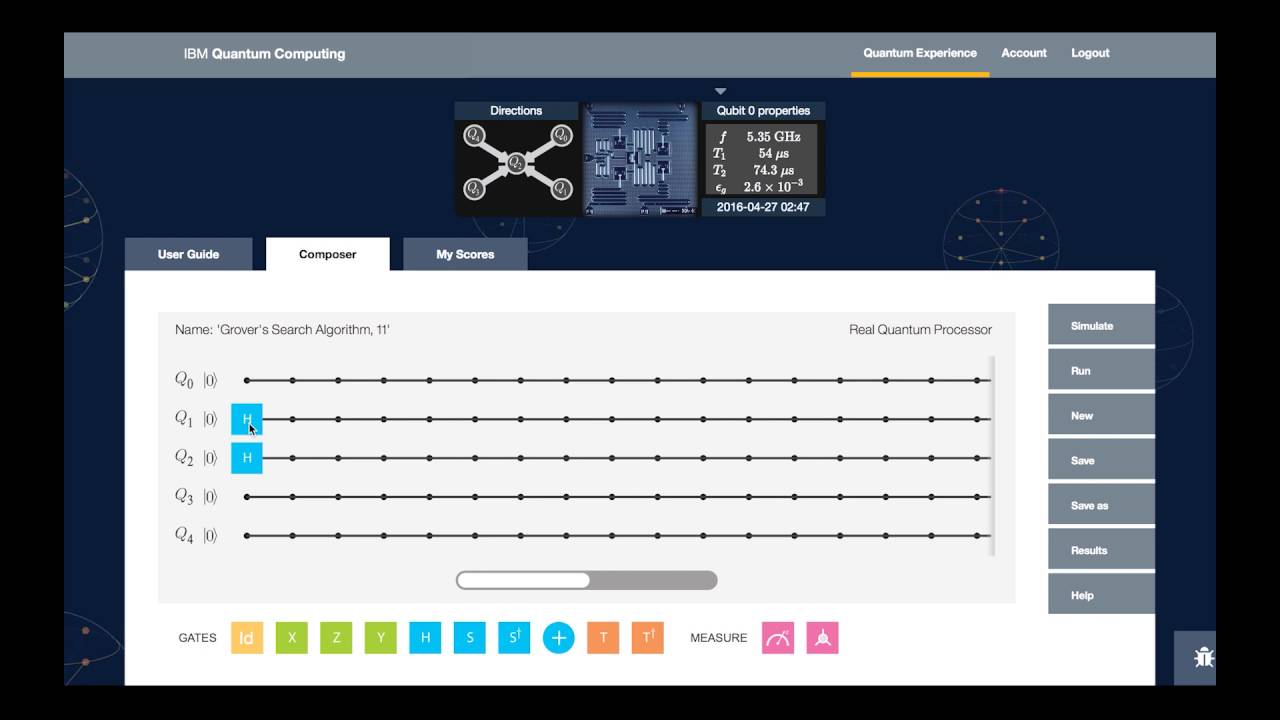
Task: Select the Z gate tile
Action: pos(336,638)
